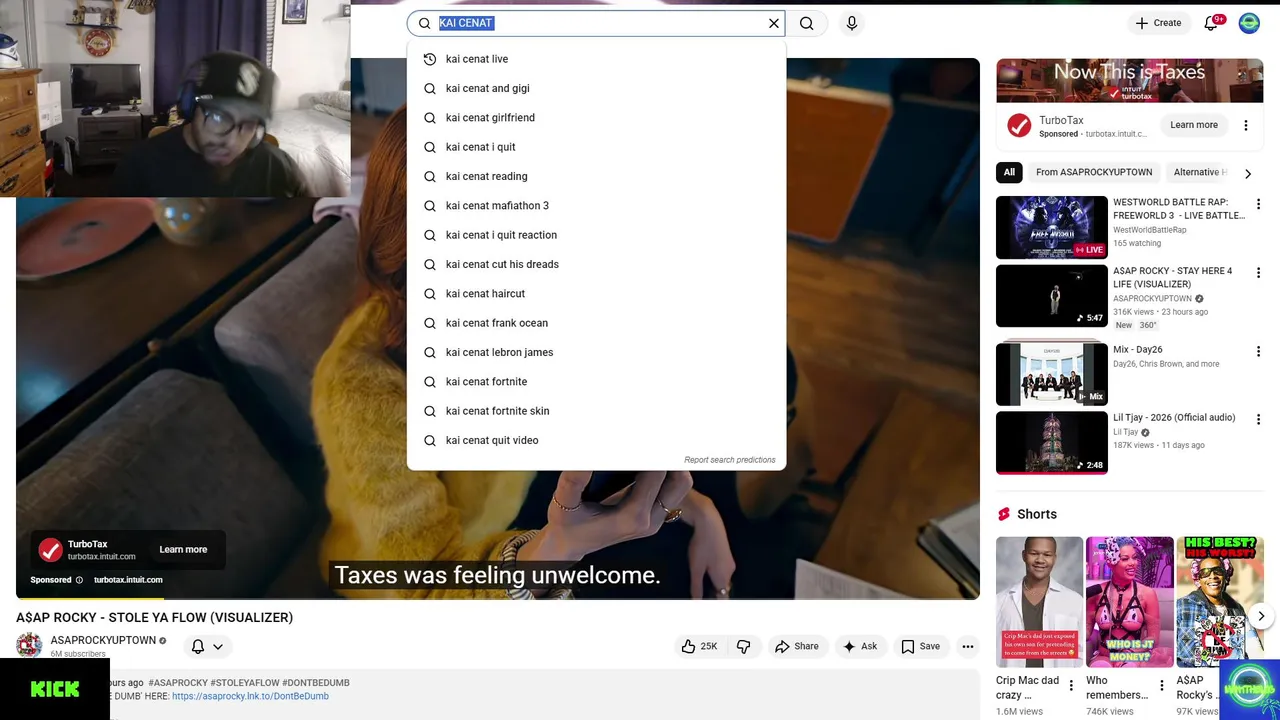Choose 'kai cenat cut his dreads' suggestion
Screen dimensions: 1280x720
596,264
